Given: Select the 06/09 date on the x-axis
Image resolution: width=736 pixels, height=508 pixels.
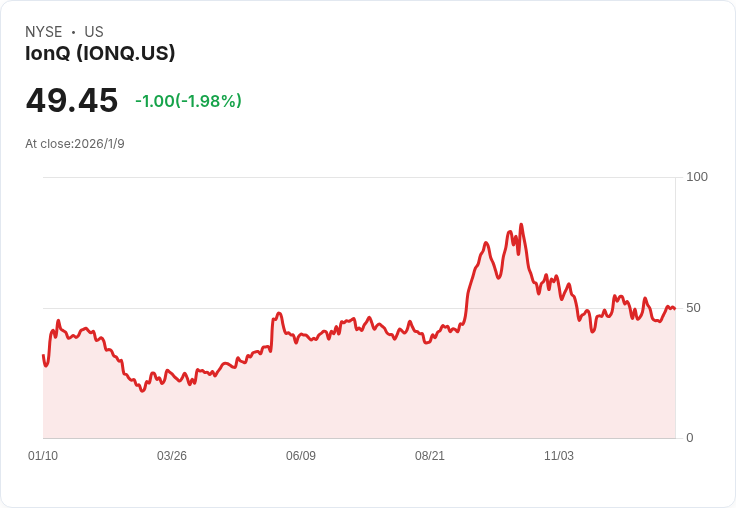Looking at the screenshot, I should click(301, 456).
